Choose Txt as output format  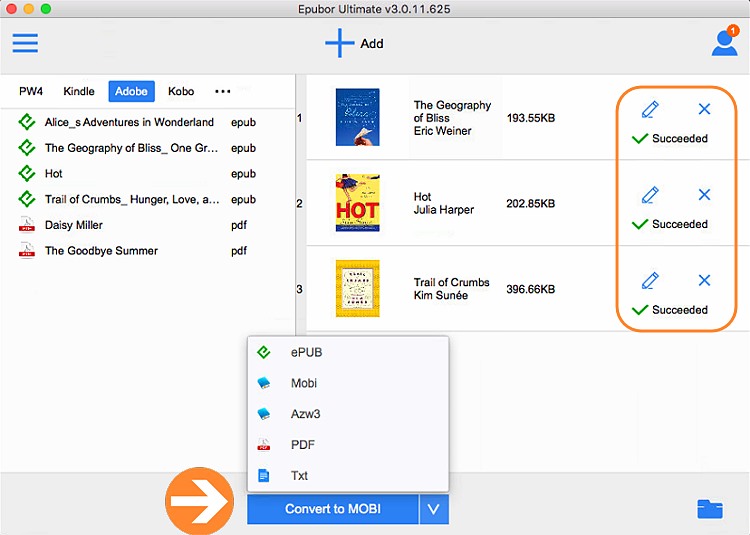[x=348, y=475]
